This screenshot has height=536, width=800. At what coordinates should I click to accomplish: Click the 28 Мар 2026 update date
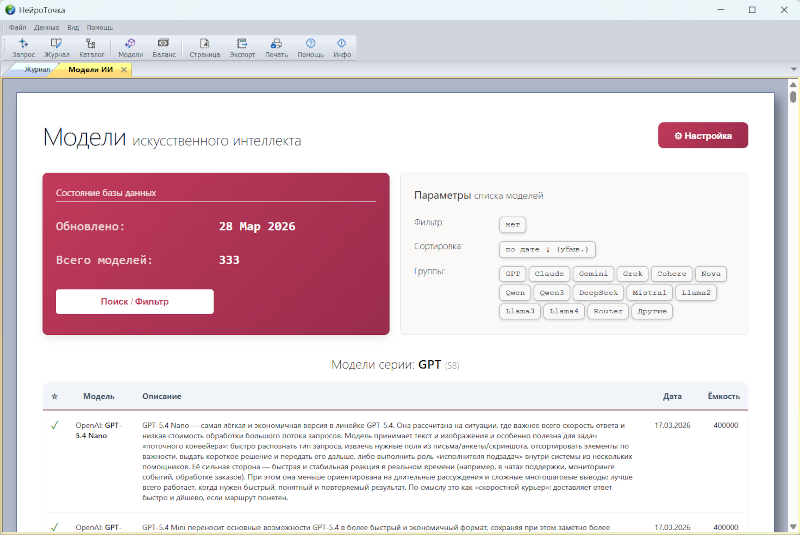(x=257, y=226)
